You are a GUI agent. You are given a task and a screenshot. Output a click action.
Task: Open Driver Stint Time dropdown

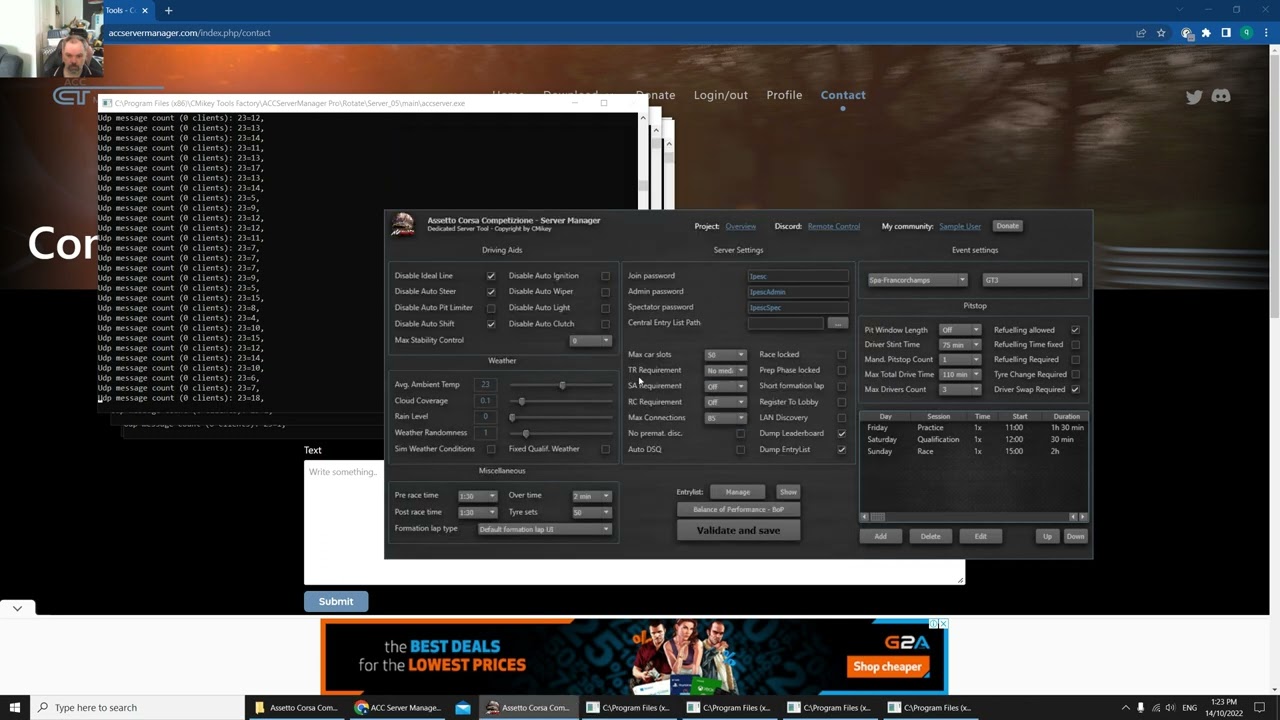click(x=960, y=345)
